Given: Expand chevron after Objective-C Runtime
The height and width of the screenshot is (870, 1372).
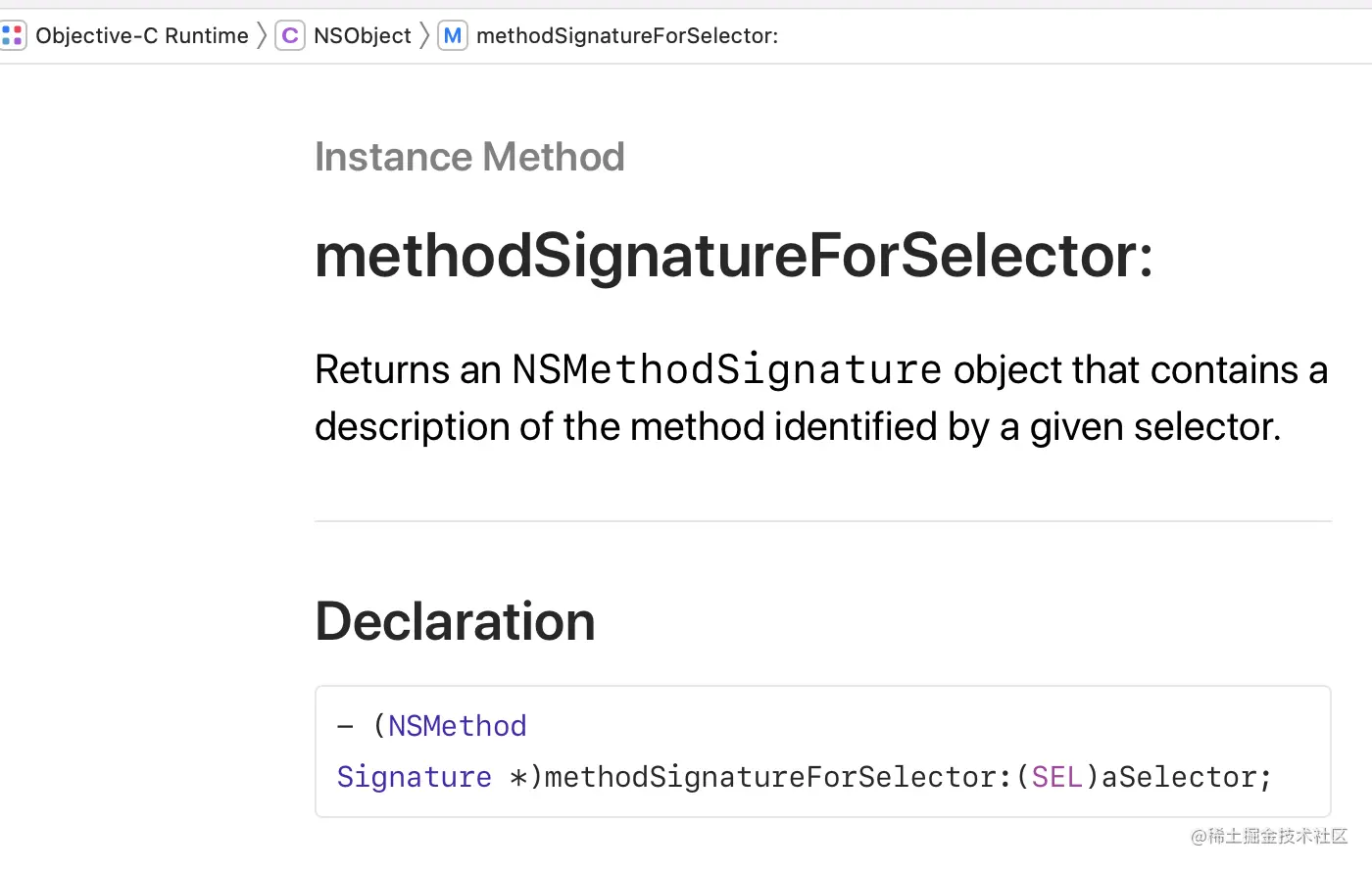Looking at the screenshot, I should click(262, 36).
